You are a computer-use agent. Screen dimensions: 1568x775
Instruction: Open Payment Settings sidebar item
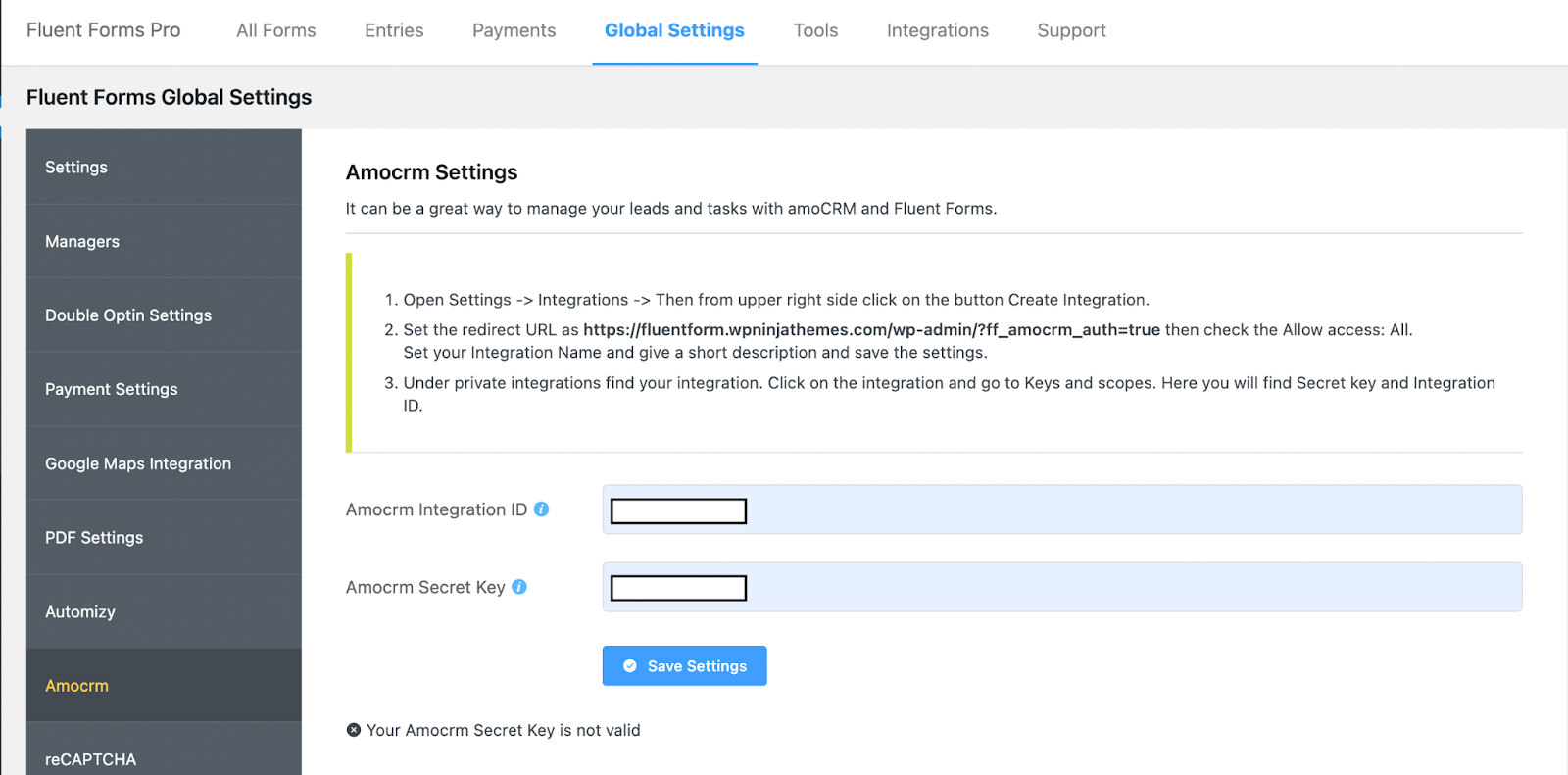point(164,389)
